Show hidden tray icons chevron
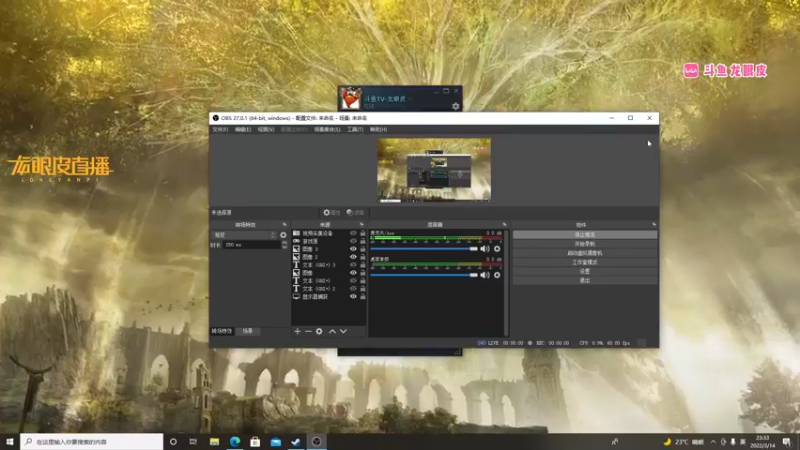The height and width of the screenshot is (450, 800). click(713, 442)
